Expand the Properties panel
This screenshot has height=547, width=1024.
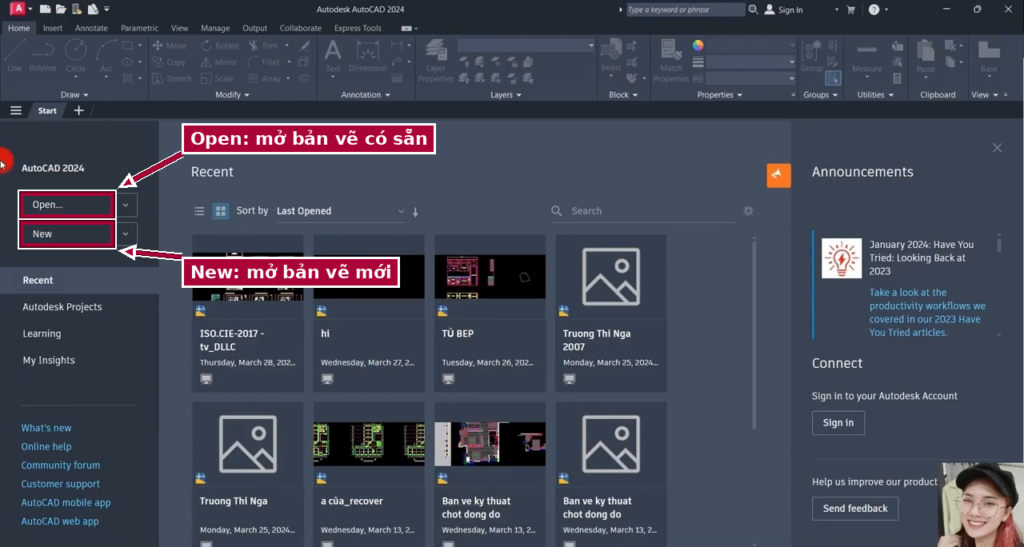click(720, 95)
